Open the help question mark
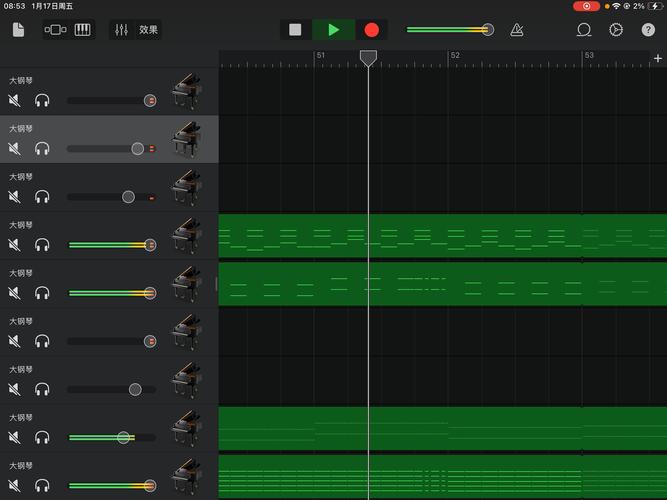 pyautogui.click(x=648, y=30)
